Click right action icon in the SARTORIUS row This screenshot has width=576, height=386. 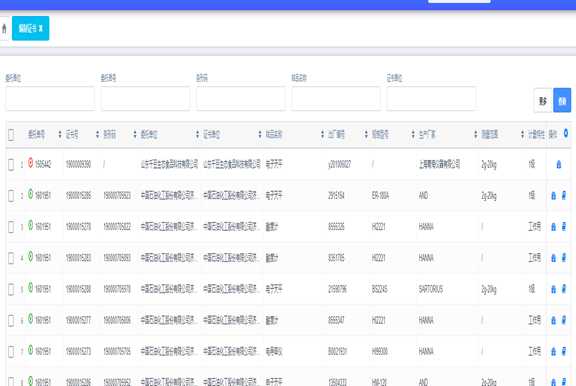564,289
